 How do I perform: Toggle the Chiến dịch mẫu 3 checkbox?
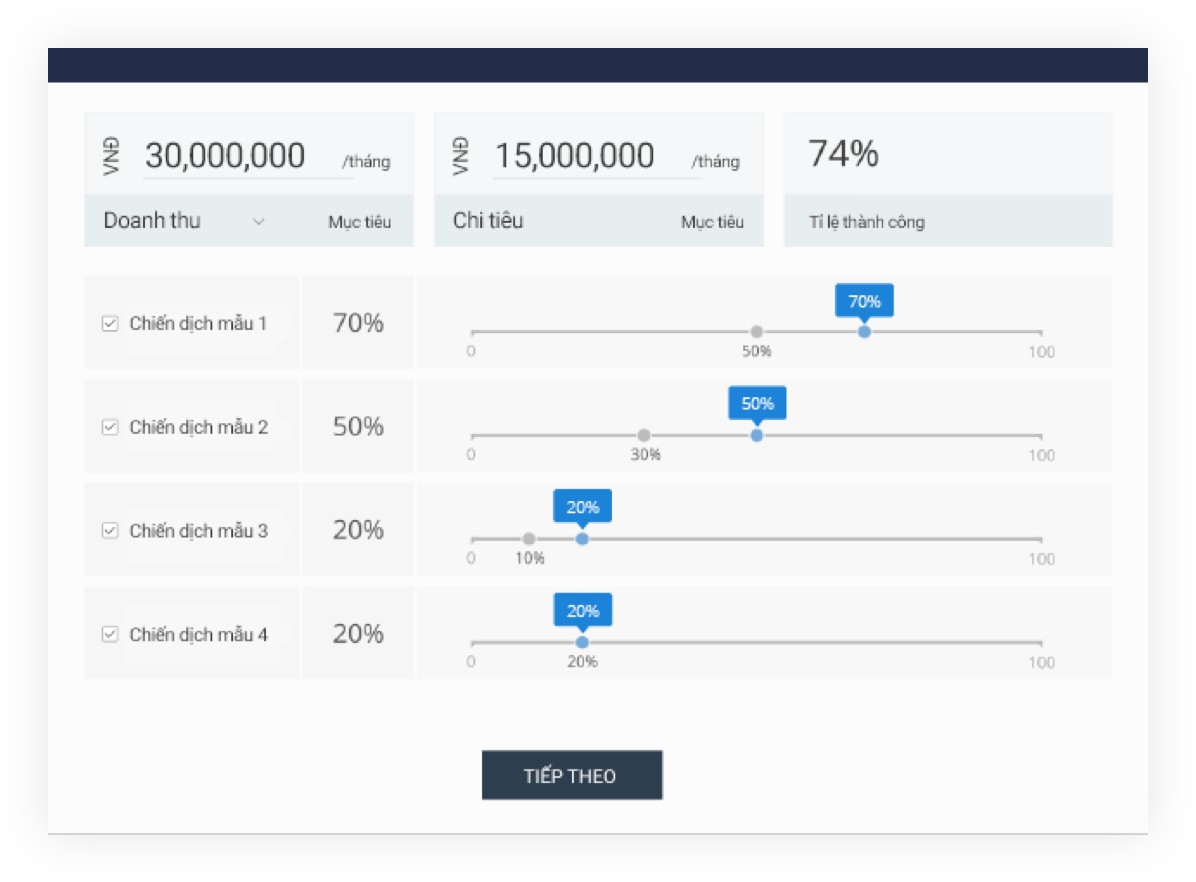pyautogui.click(x=110, y=531)
